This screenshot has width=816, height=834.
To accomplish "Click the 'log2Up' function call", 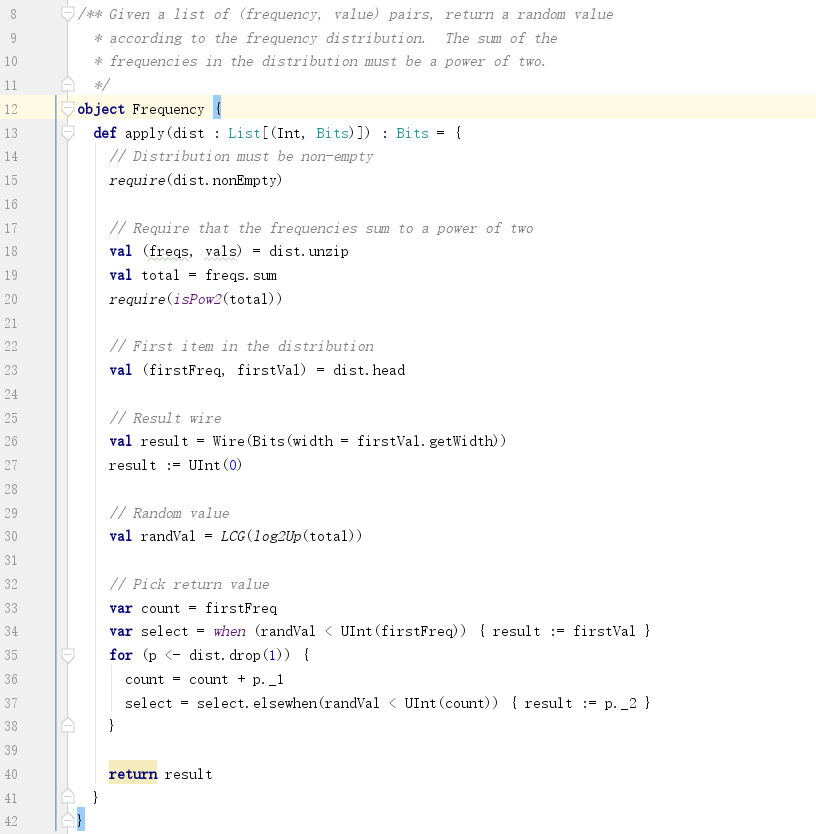I will [x=277, y=537].
